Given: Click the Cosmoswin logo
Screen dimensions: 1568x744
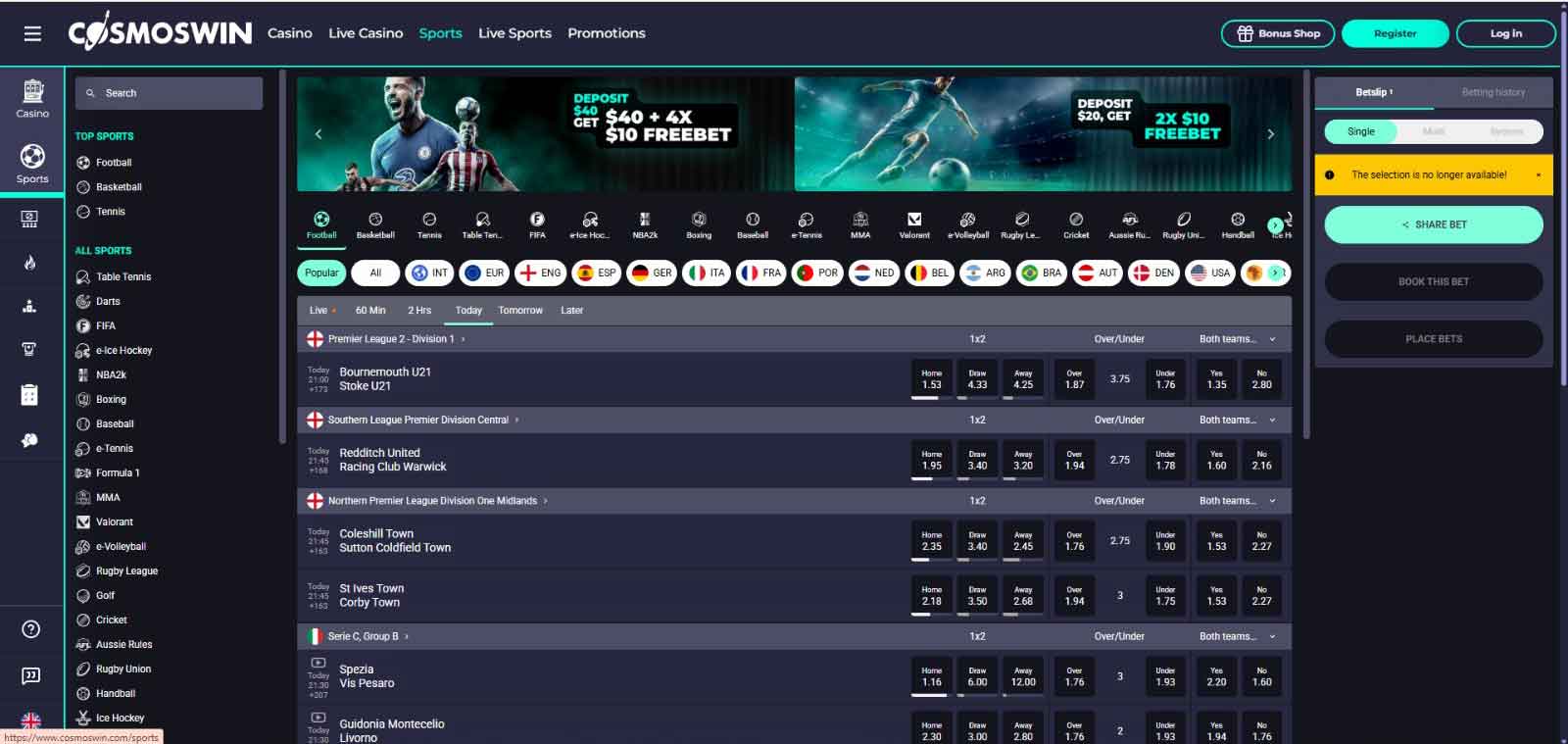Looking at the screenshot, I should [x=160, y=33].
